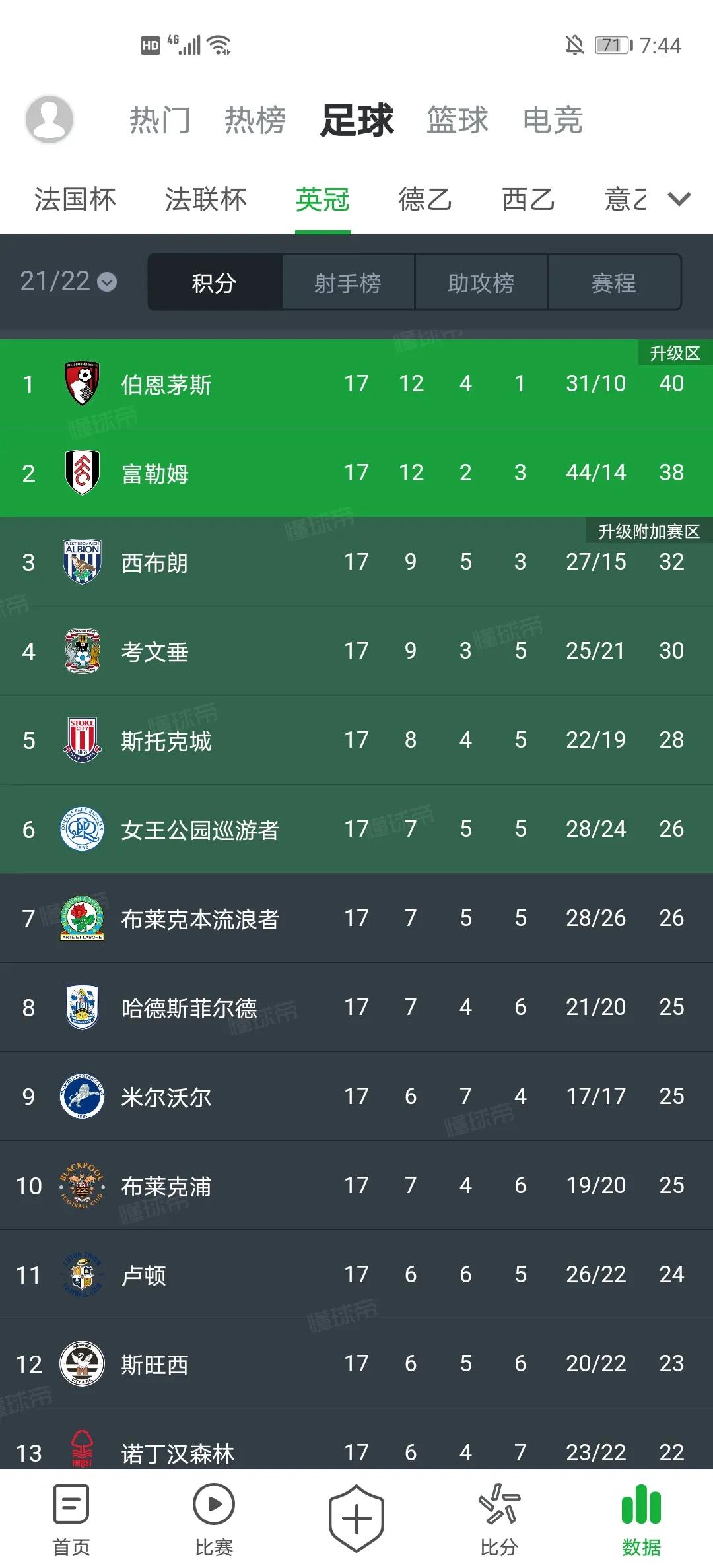Image resolution: width=713 pixels, height=1568 pixels.
Task: Open the West Bromwich Albion crest
Action: [x=83, y=562]
